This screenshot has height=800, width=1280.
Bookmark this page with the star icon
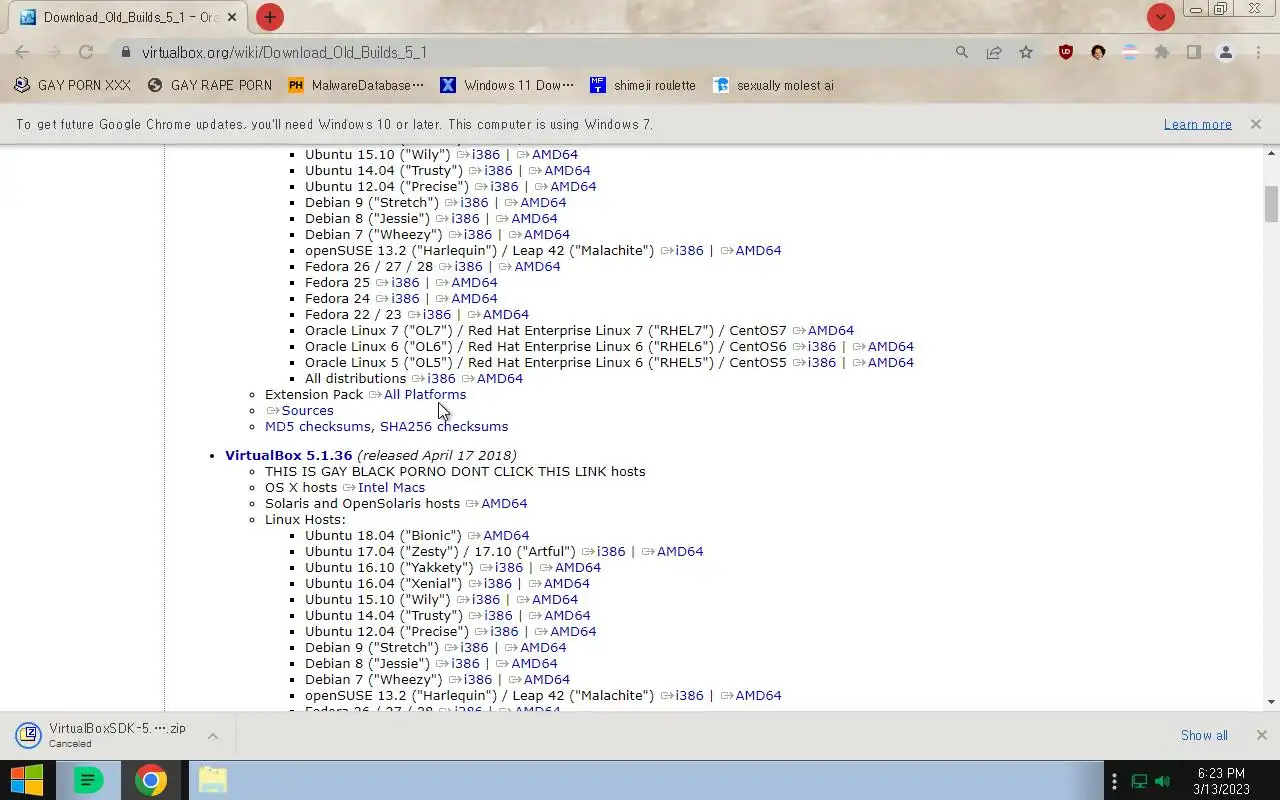coord(1026,52)
